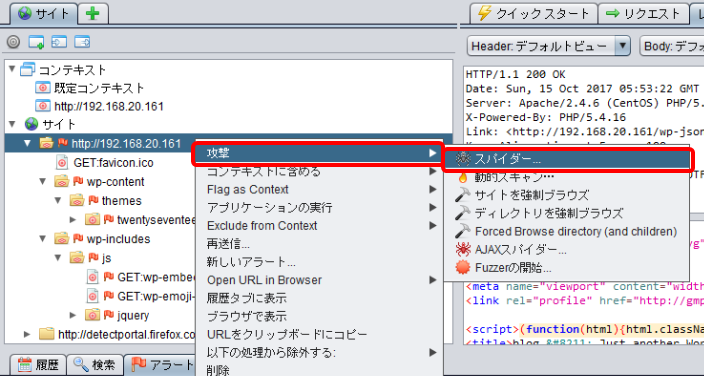
Task: Select GET:wp-emoji tree item
Action: pyautogui.click(x=157, y=296)
